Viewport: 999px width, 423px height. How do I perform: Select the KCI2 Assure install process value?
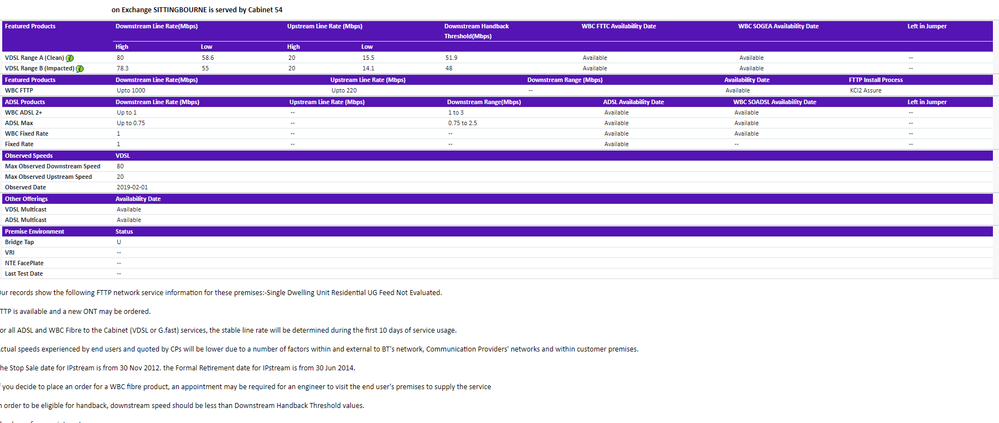point(866,90)
